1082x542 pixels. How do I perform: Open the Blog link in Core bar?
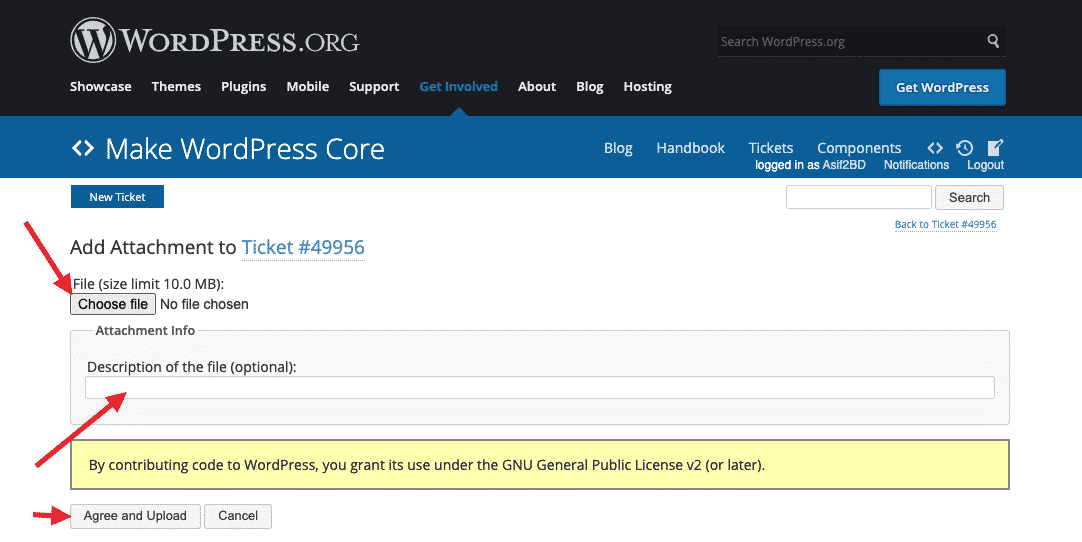pos(618,148)
